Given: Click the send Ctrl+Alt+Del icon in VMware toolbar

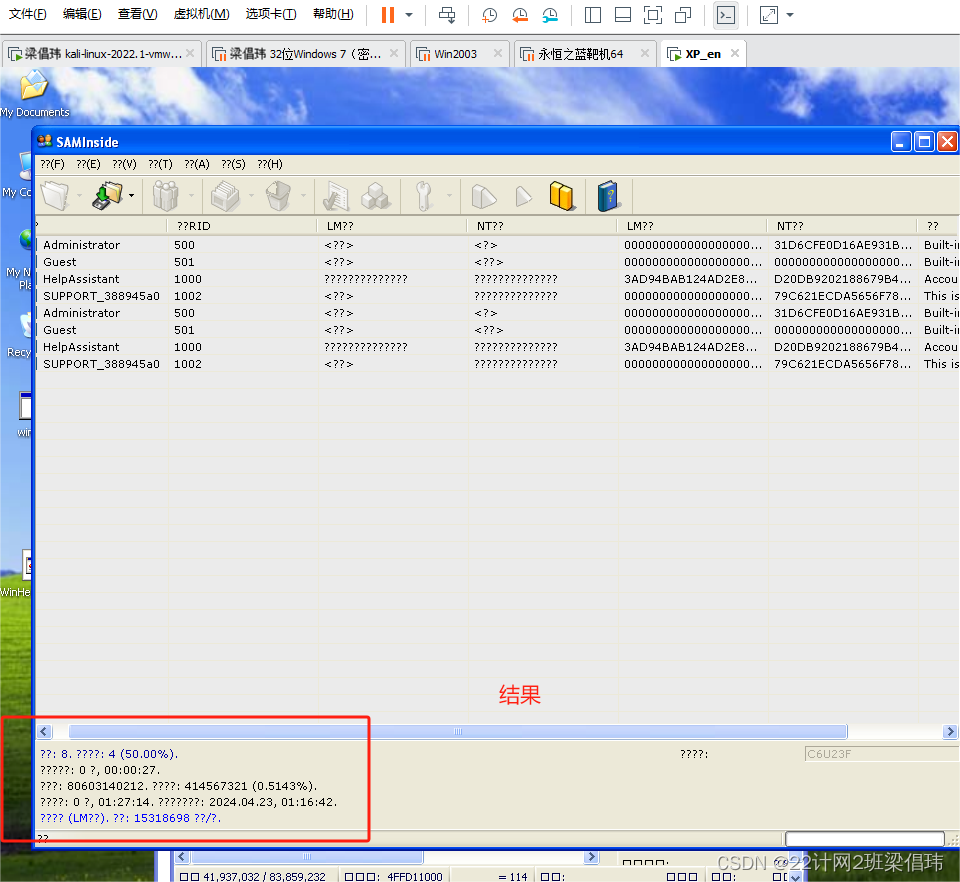Looking at the screenshot, I should [x=447, y=15].
